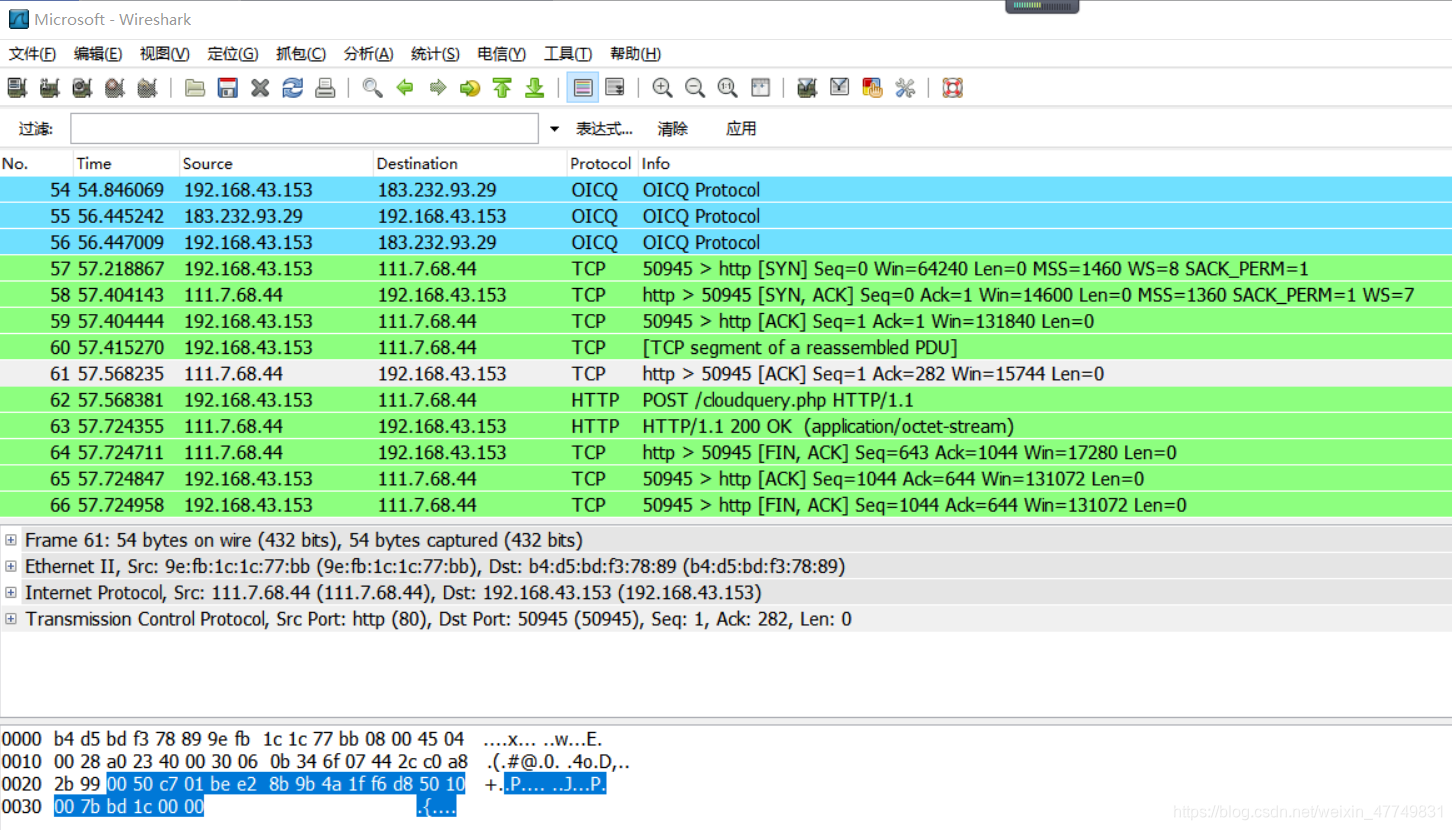Select packet 57 SYN row
Viewport: 1452px width, 830px height.
[x=726, y=269]
